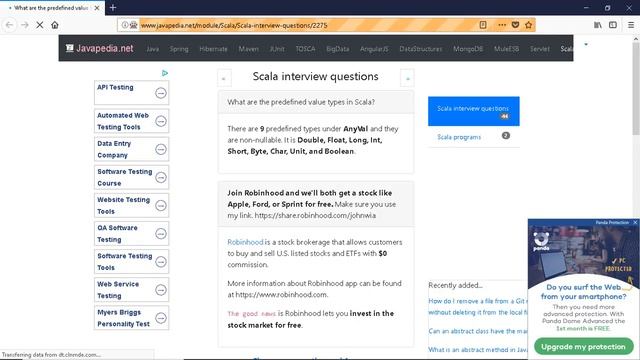Open 'How do I remove a file from a Git' link
Viewport: 640px width, 360px height.
pos(478,307)
